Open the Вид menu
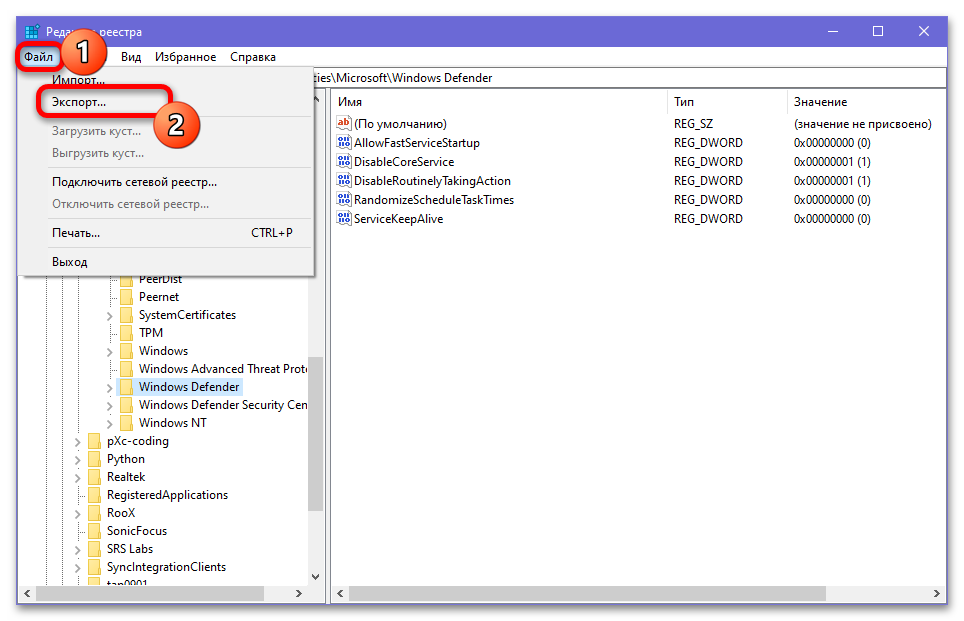 pyautogui.click(x=131, y=57)
